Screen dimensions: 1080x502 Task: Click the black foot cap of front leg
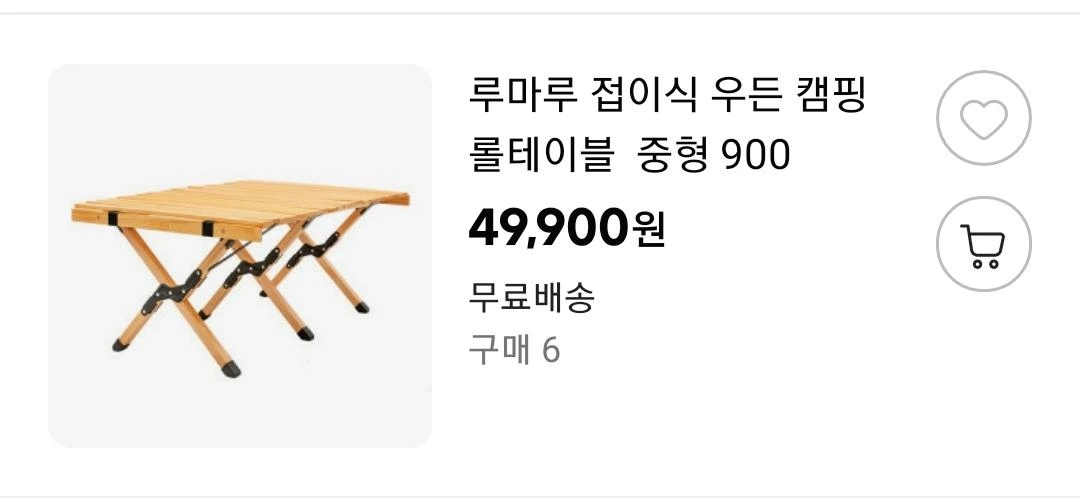(231, 369)
